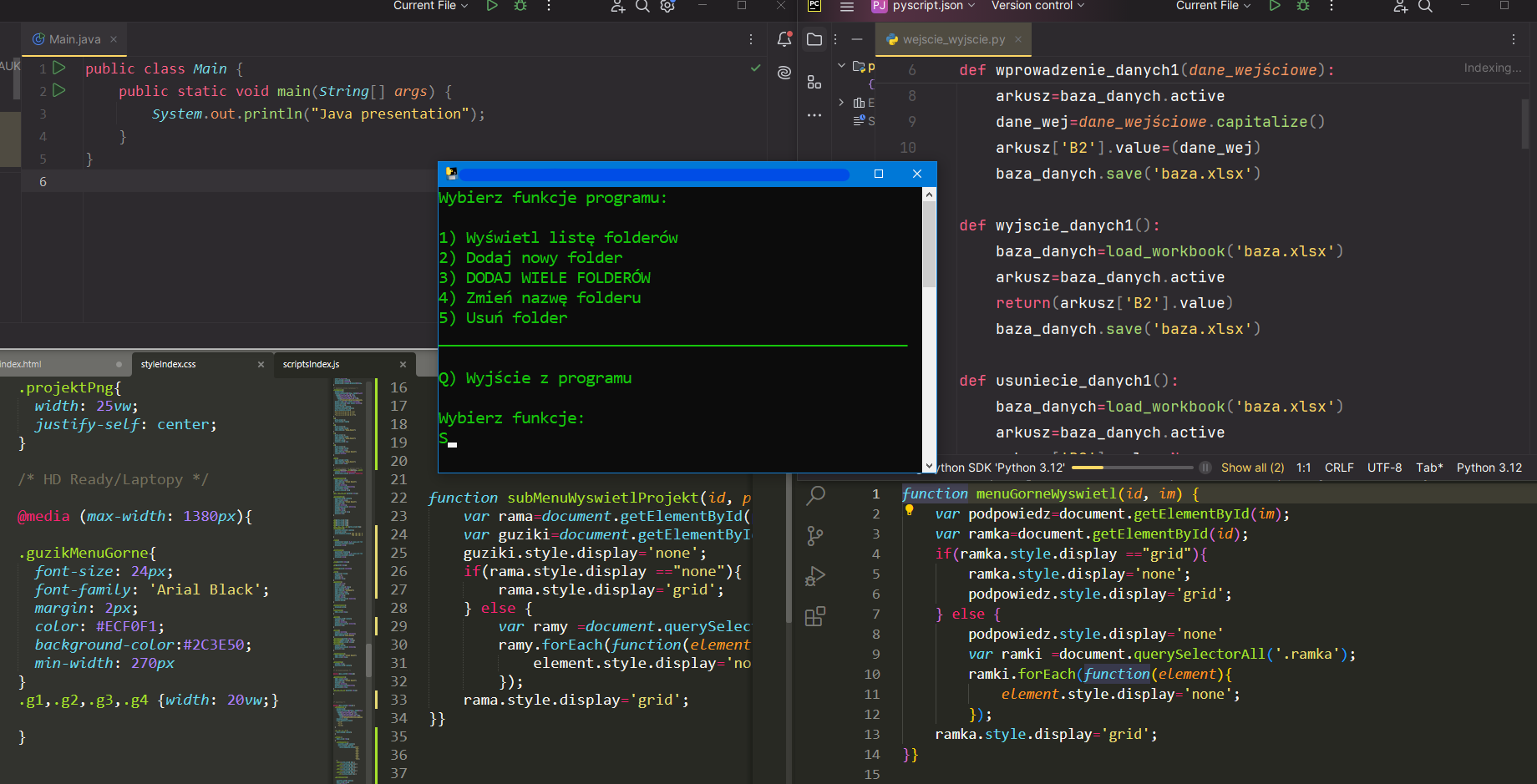Click the lightbulb quick-fix icon on line 2
The width and height of the screenshot is (1537, 784).
click(x=909, y=510)
